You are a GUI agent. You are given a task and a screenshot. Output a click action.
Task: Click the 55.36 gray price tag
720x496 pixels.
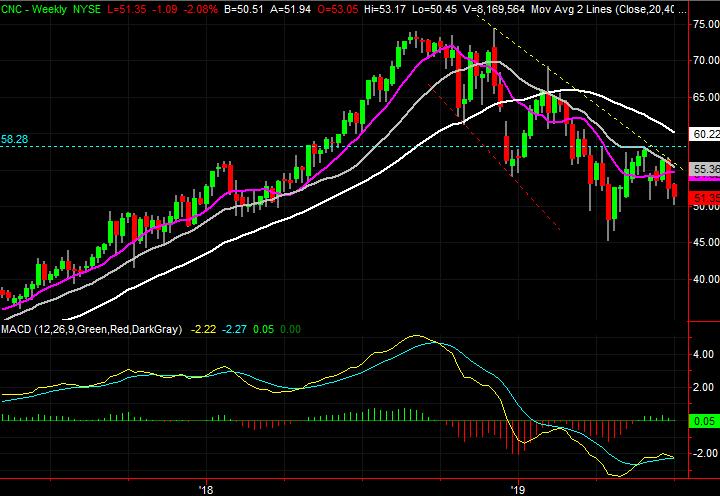point(705,169)
